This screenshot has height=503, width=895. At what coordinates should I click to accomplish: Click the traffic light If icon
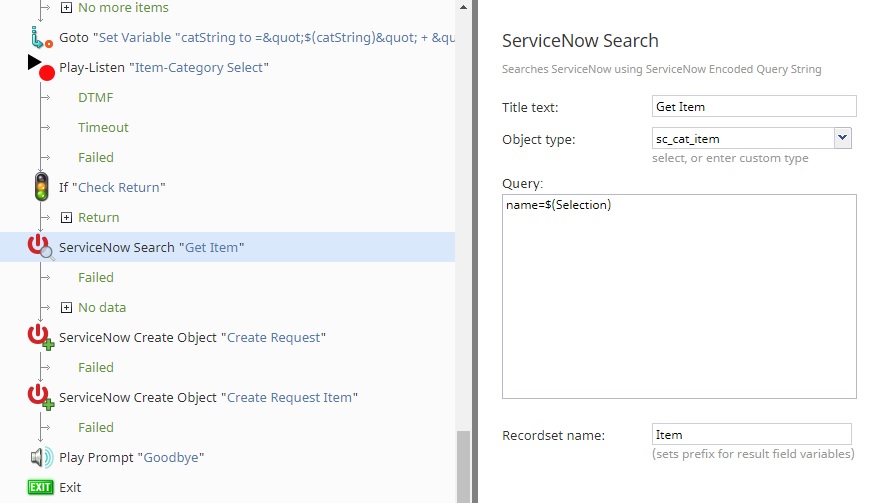click(x=41, y=187)
